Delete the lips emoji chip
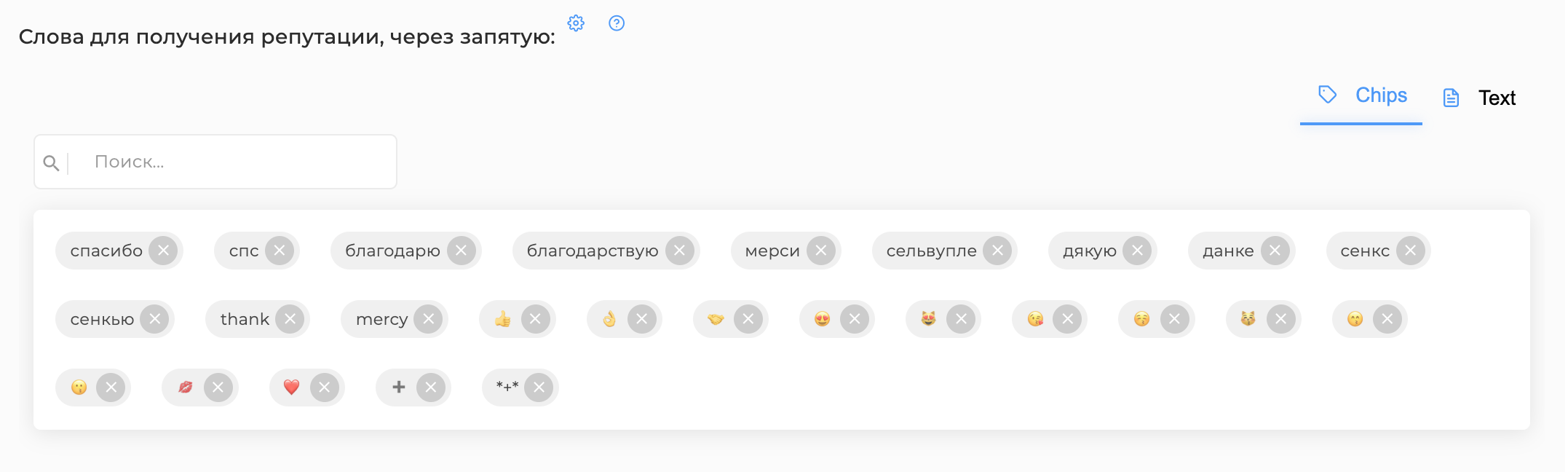1568x472 pixels. pyautogui.click(x=218, y=388)
